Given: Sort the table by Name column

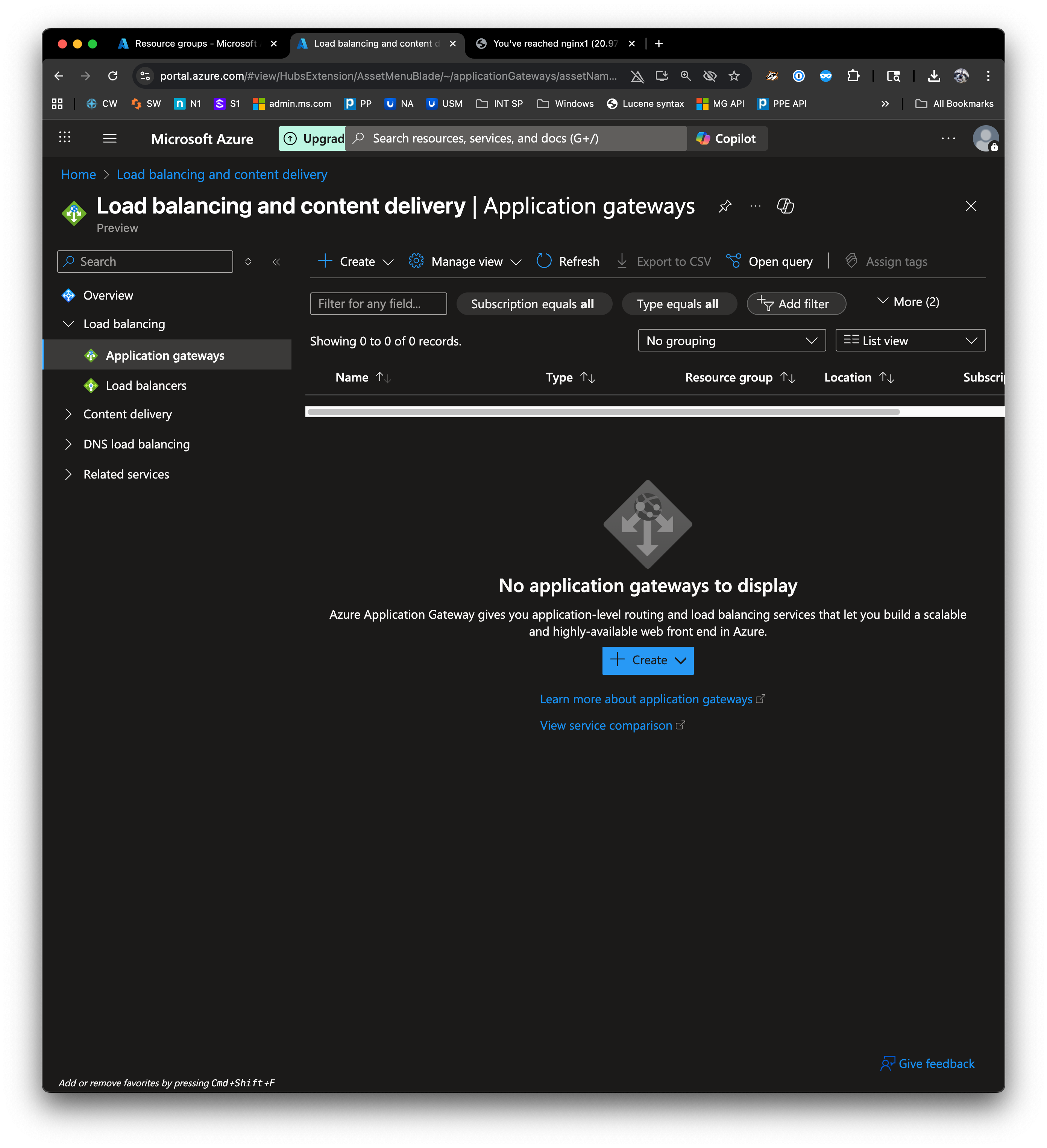Looking at the screenshot, I should click(x=352, y=377).
